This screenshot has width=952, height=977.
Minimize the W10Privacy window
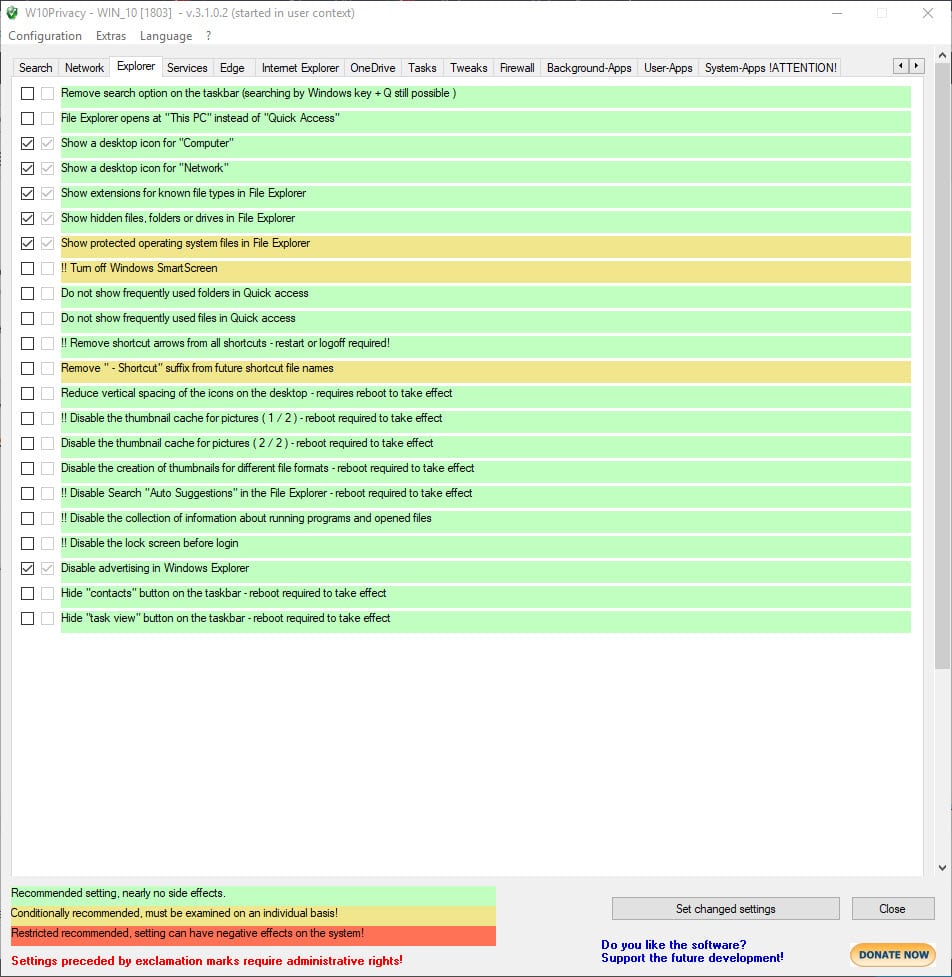[837, 13]
